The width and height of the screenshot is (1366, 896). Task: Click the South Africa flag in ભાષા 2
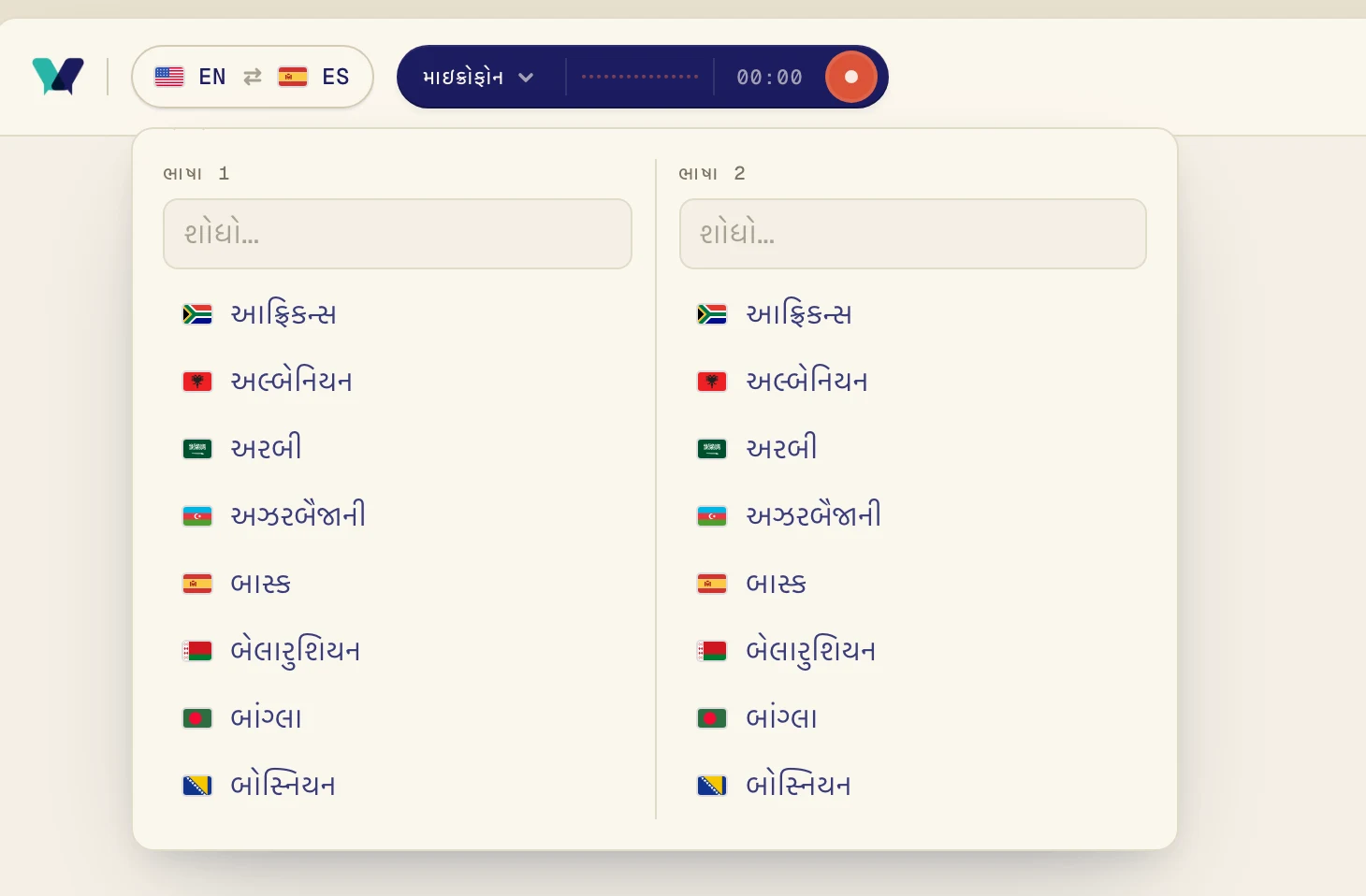pos(712,314)
